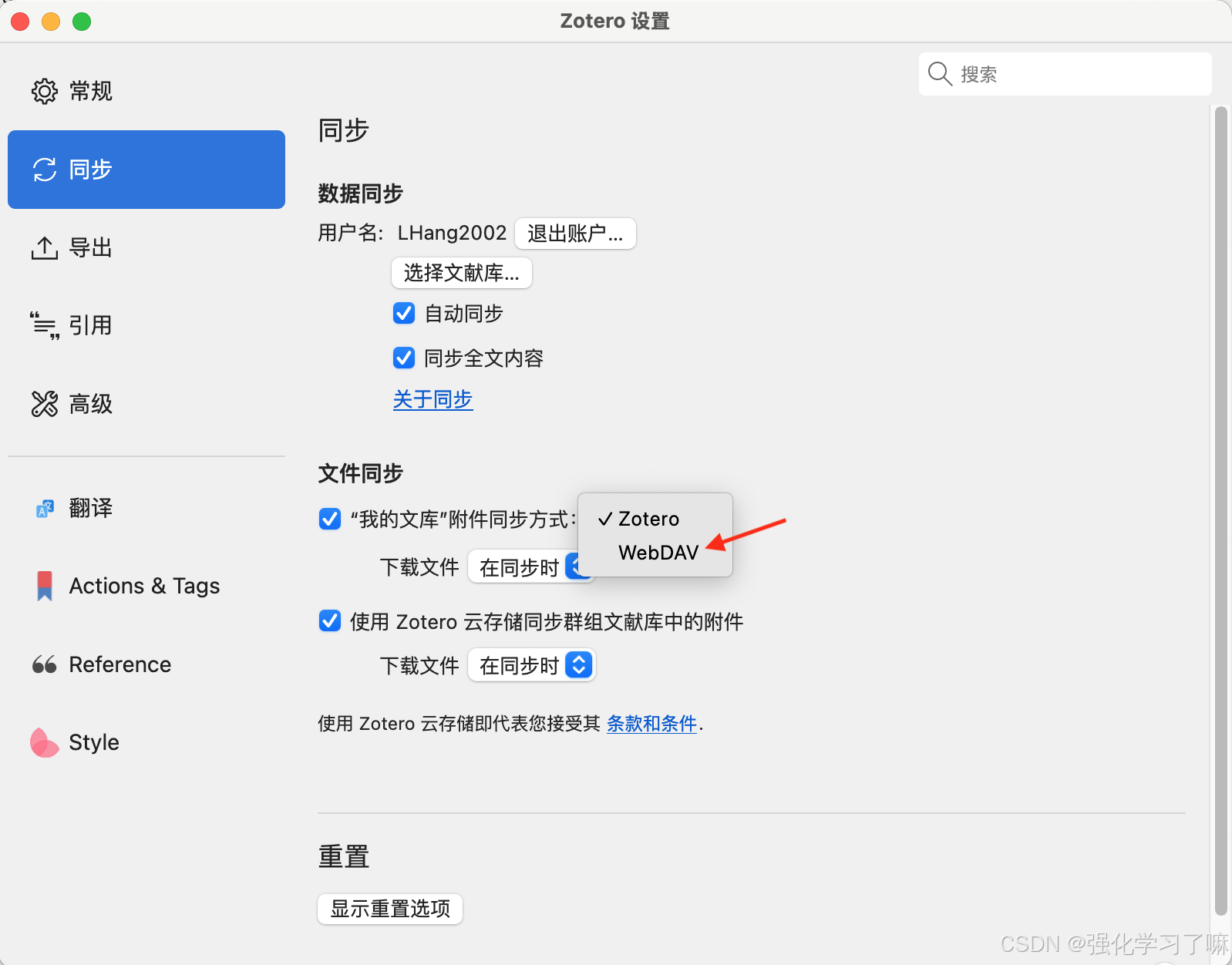Click the Style plugin pink icon
The height and width of the screenshot is (965, 1232).
44,743
